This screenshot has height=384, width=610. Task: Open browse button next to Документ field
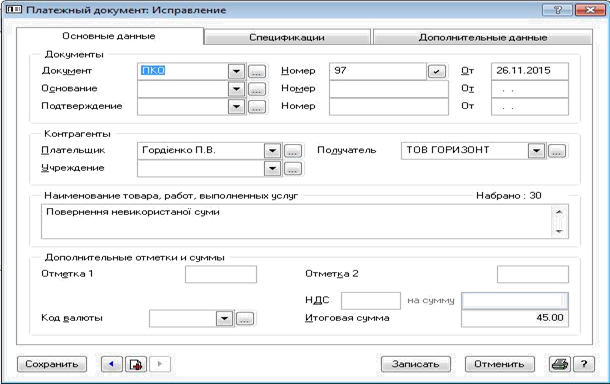[256, 72]
